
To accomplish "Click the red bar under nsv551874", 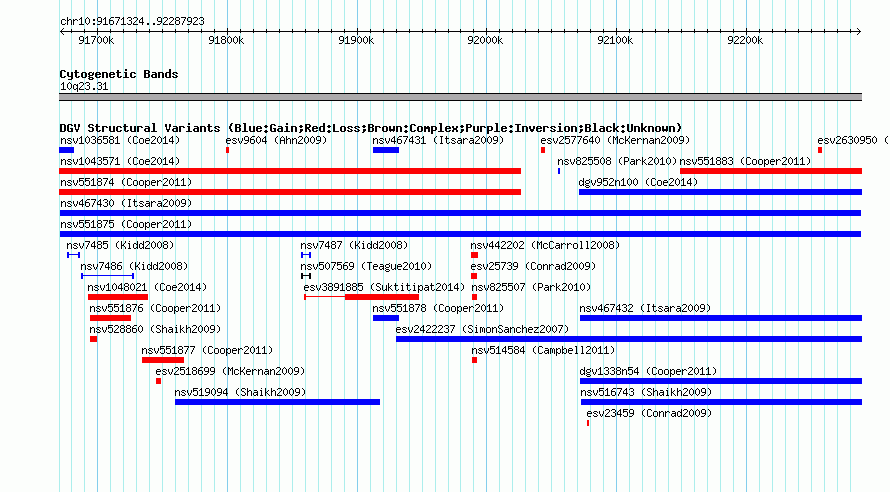I will click(x=290, y=192).
